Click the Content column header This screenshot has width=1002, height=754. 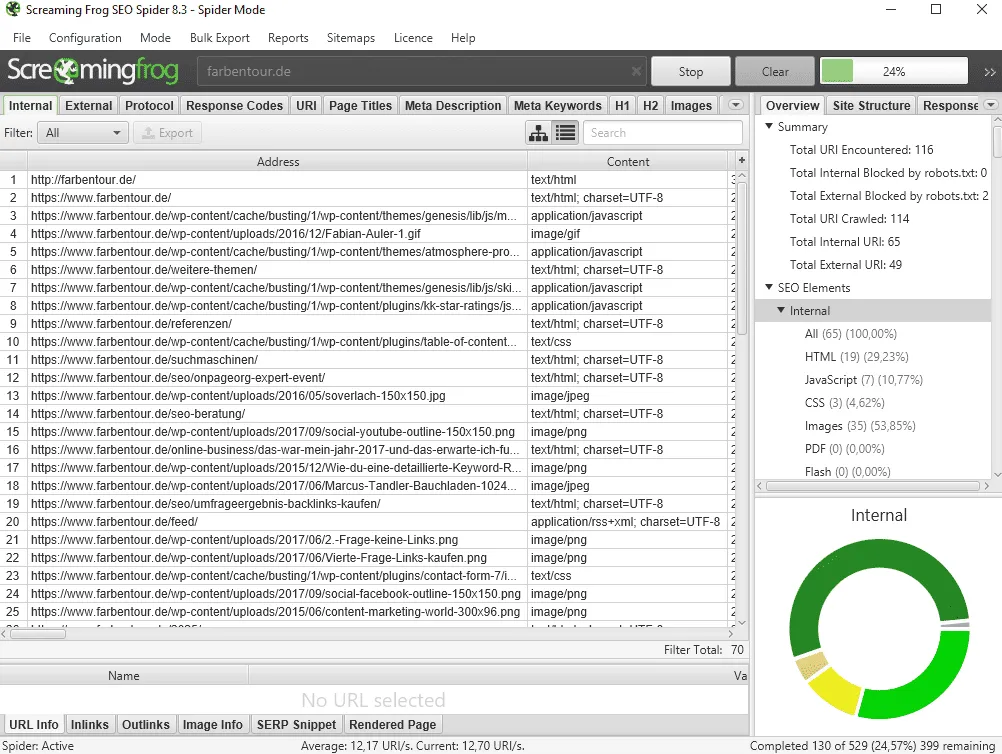coord(628,162)
